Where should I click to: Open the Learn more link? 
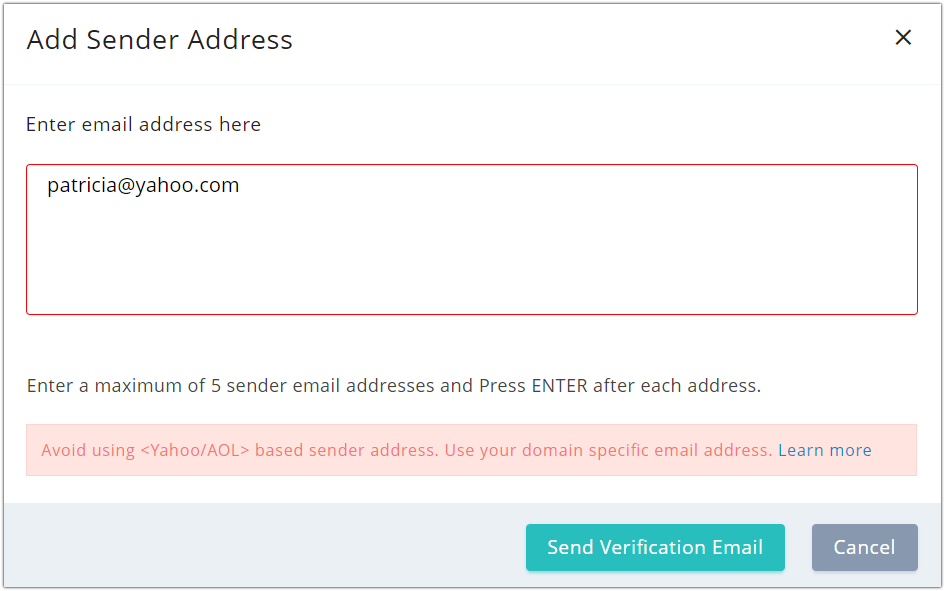[824, 450]
